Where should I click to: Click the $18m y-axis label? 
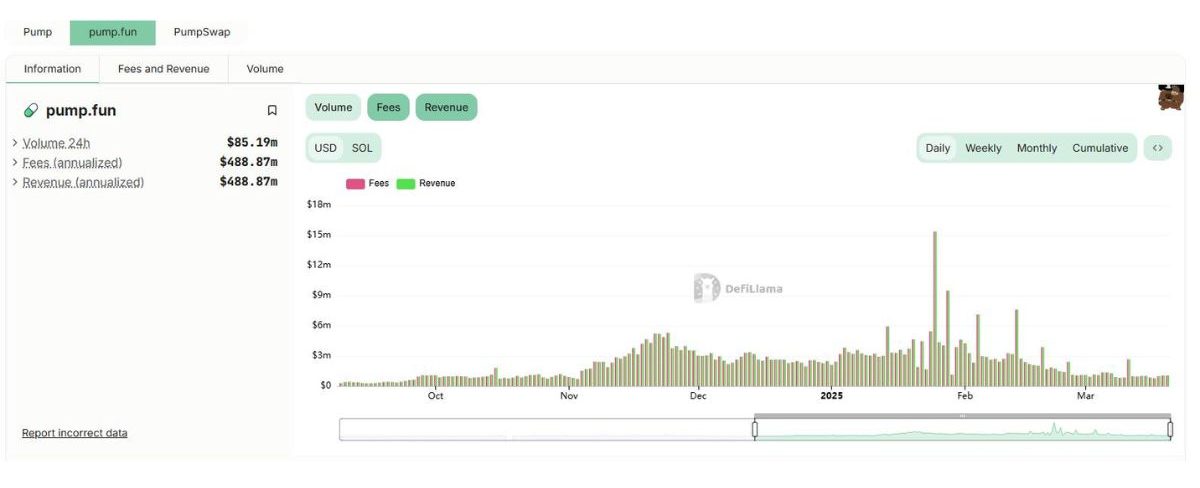pos(319,205)
